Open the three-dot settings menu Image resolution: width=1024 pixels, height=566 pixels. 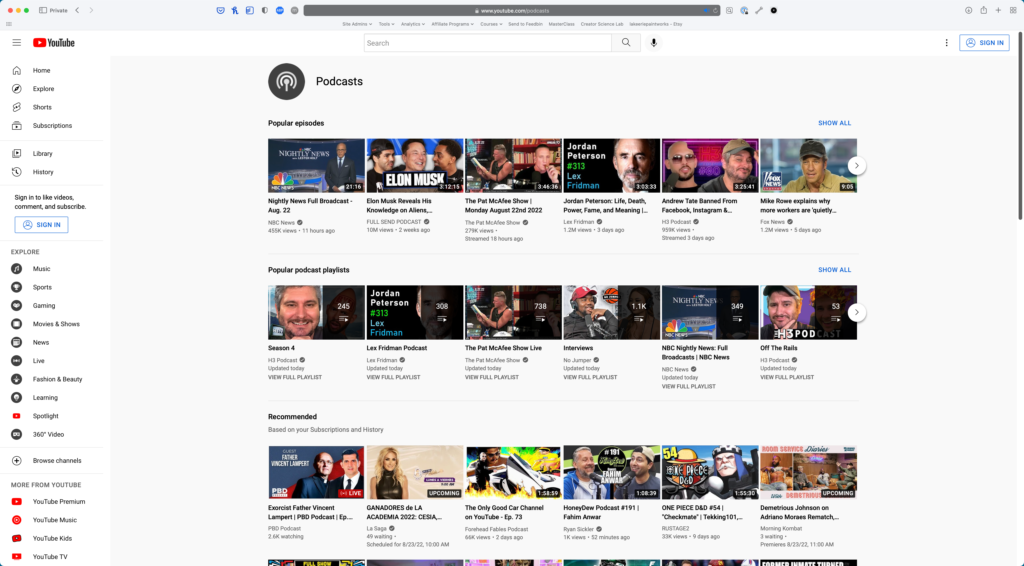click(946, 43)
